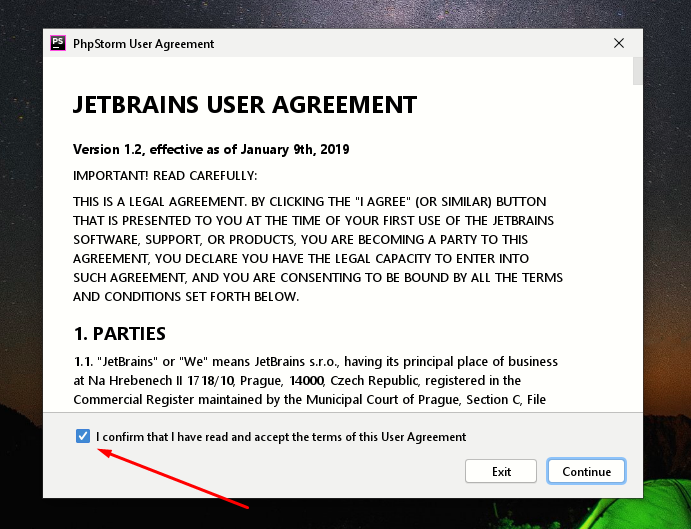Click the line starting '1.1. "JetBrains" or "We"'
691x529 pixels.
click(x=316, y=362)
